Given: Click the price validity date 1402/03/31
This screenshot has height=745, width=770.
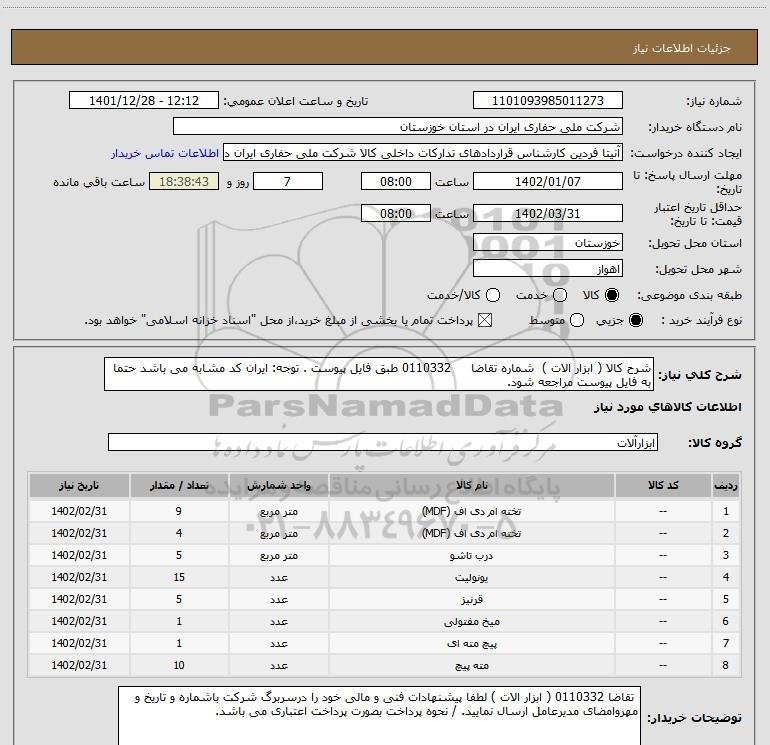Looking at the screenshot, I should point(548,213).
